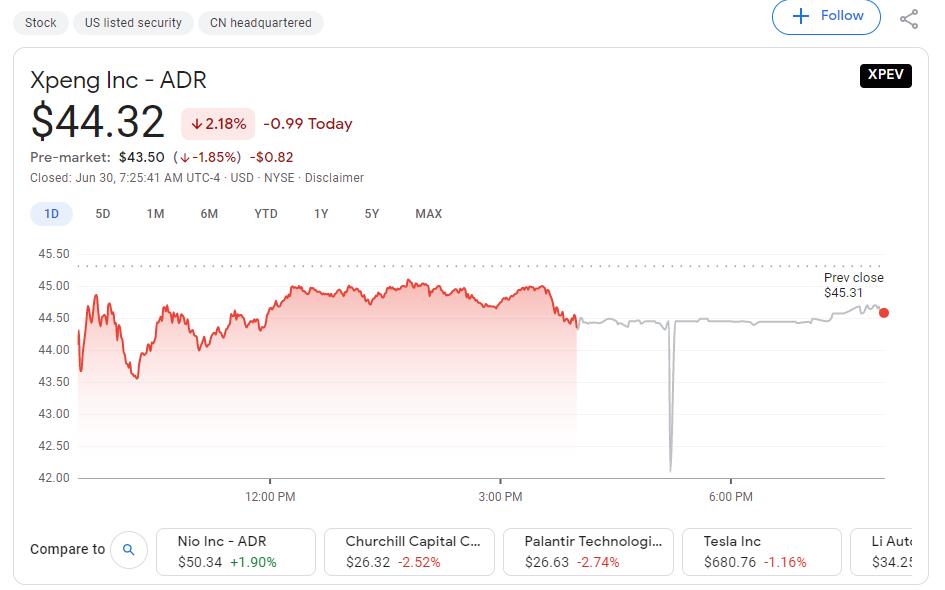Click the Stock chip at top left
This screenshot has width=945, height=590.
click(x=40, y=22)
